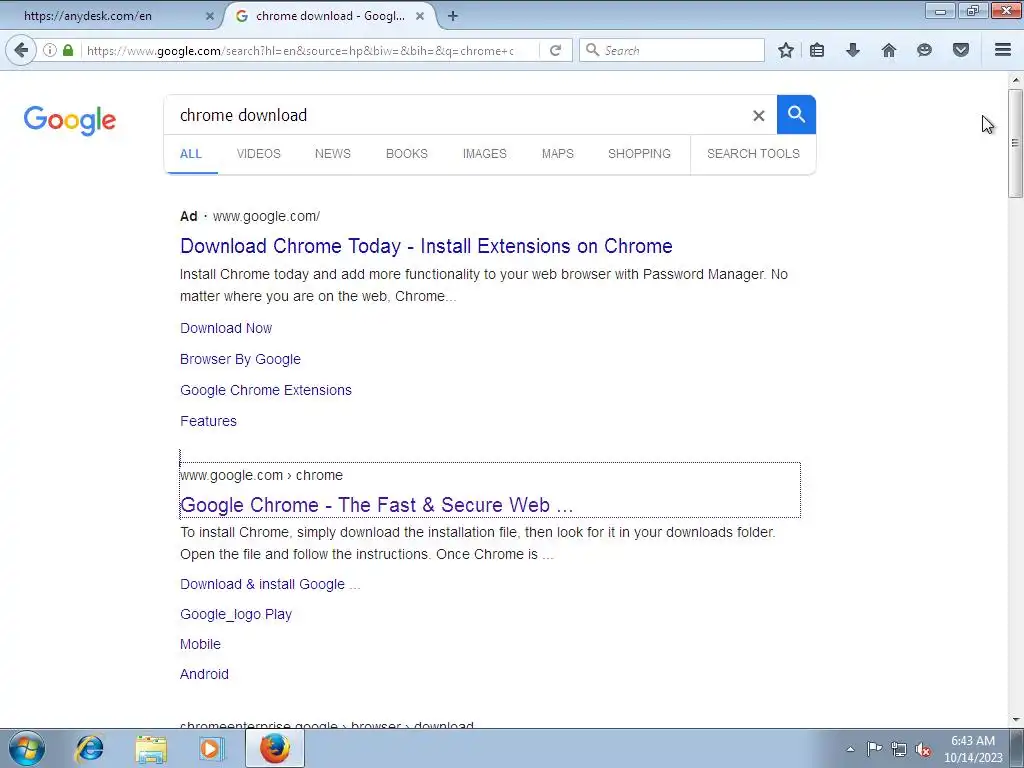Switch to NEWS results
The width and height of the screenshot is (1024, 768).
pyautogui.click(x=333, y=154)
